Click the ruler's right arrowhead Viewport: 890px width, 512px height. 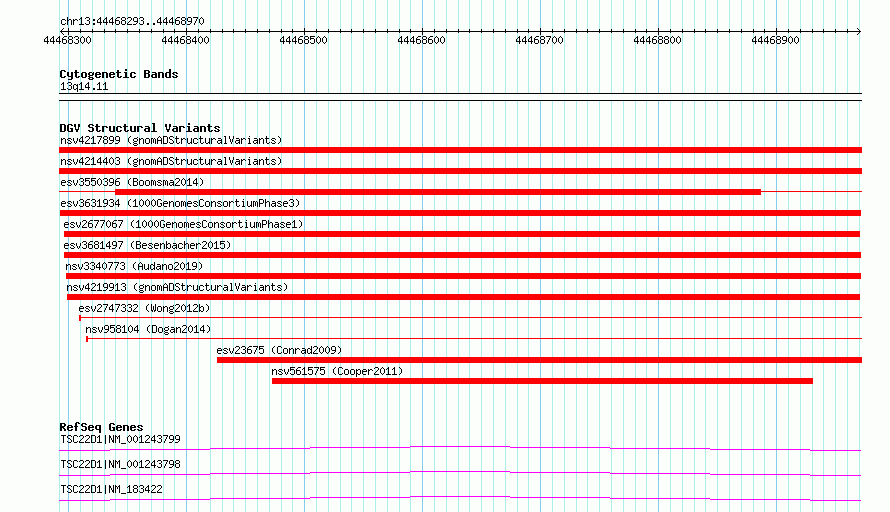tap(859, 31)
